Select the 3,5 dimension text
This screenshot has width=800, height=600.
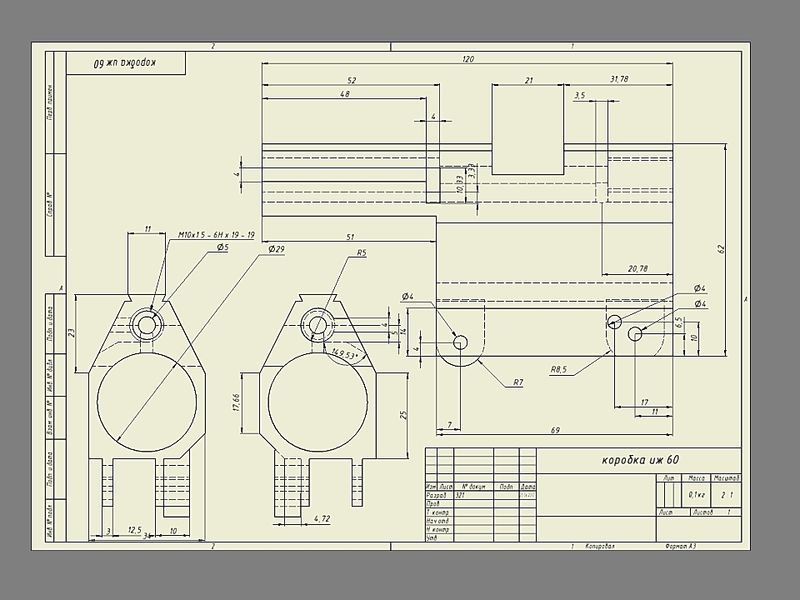pyautogui.click(x=580, y=95)
